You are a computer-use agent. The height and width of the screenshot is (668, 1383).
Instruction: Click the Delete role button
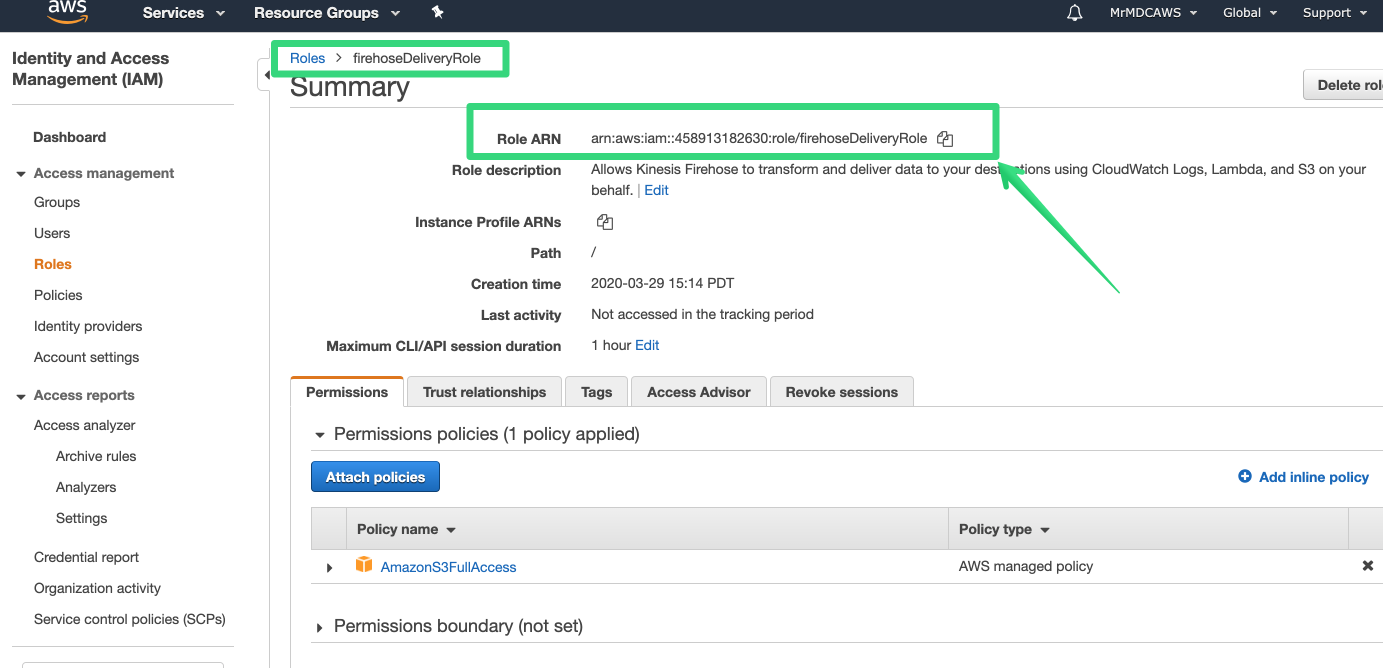tap(1344, 85)
